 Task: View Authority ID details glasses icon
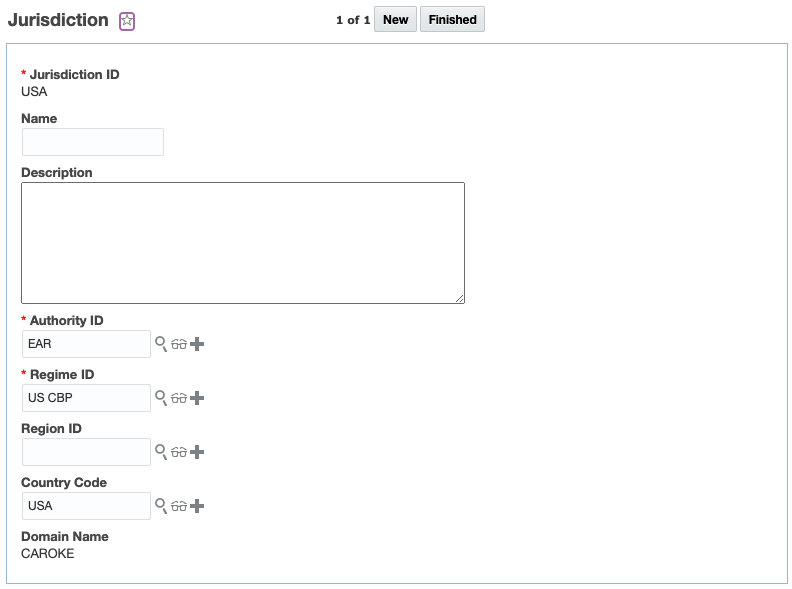point(179,344)
